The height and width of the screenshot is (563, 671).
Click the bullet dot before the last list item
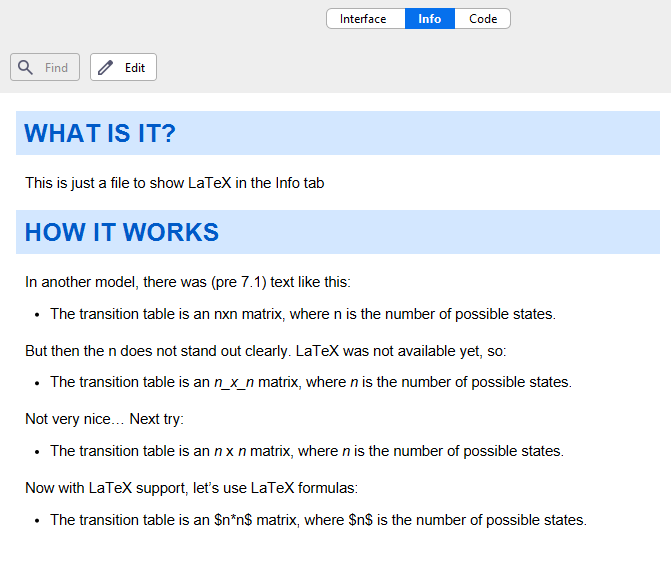(37, 521)
